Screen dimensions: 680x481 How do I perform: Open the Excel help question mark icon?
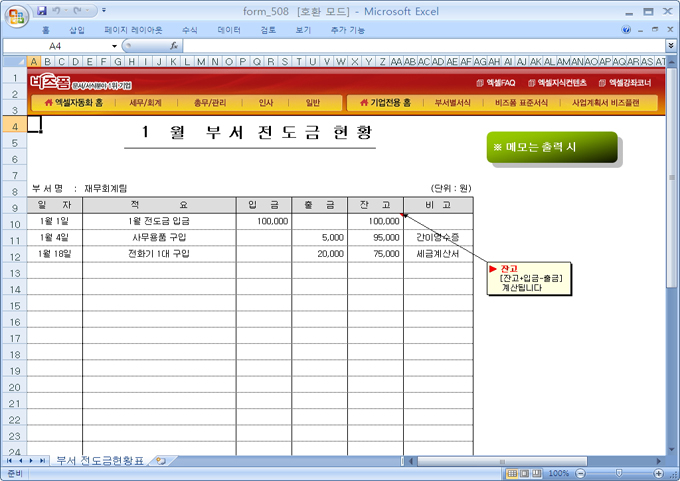[x=626, y=30]
